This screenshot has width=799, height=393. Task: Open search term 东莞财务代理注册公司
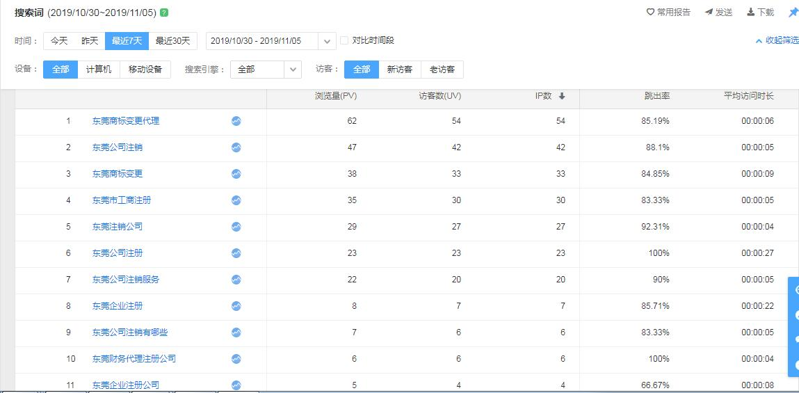tap(134, 359)
